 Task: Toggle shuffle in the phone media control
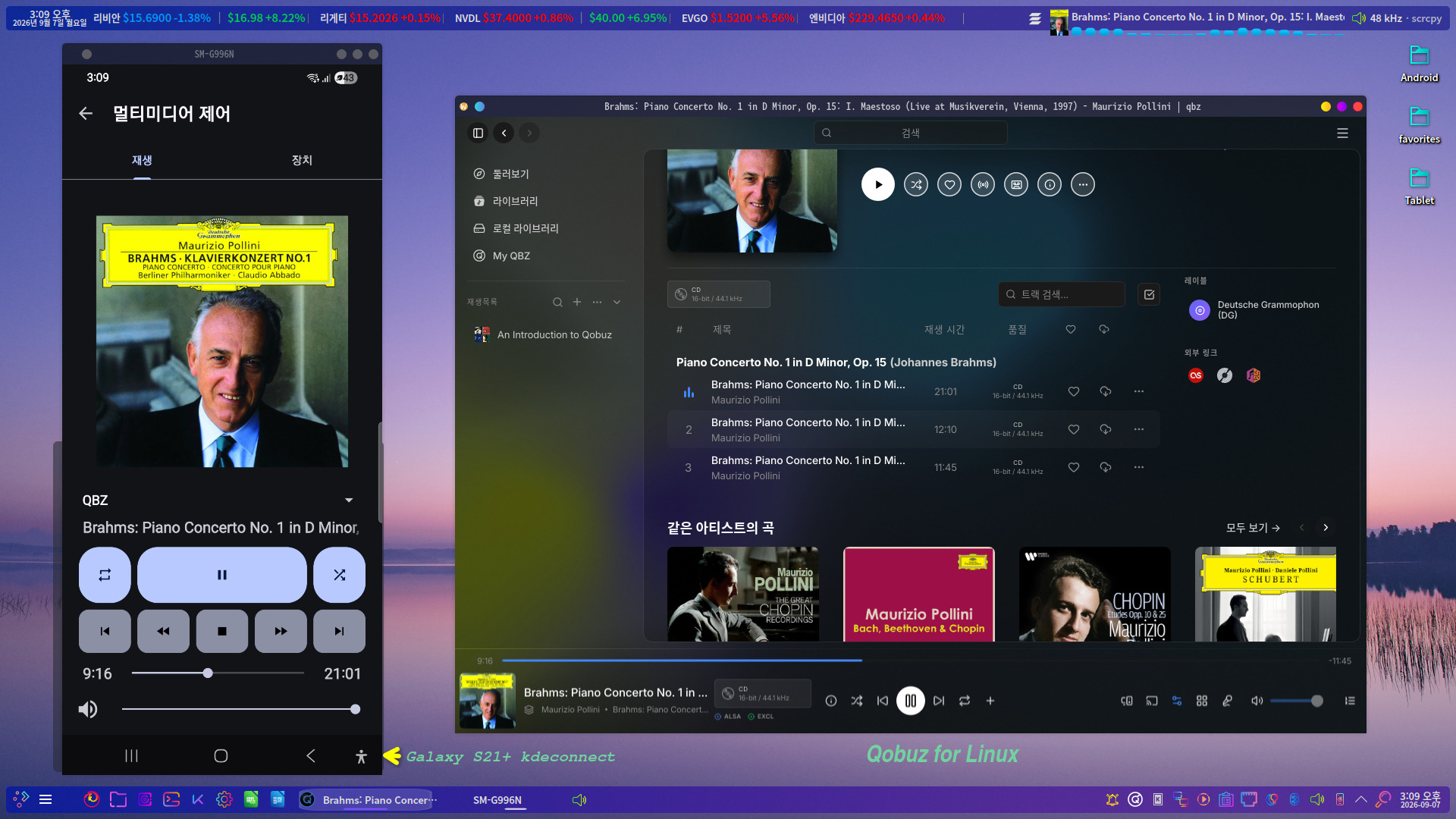[340, 575]
